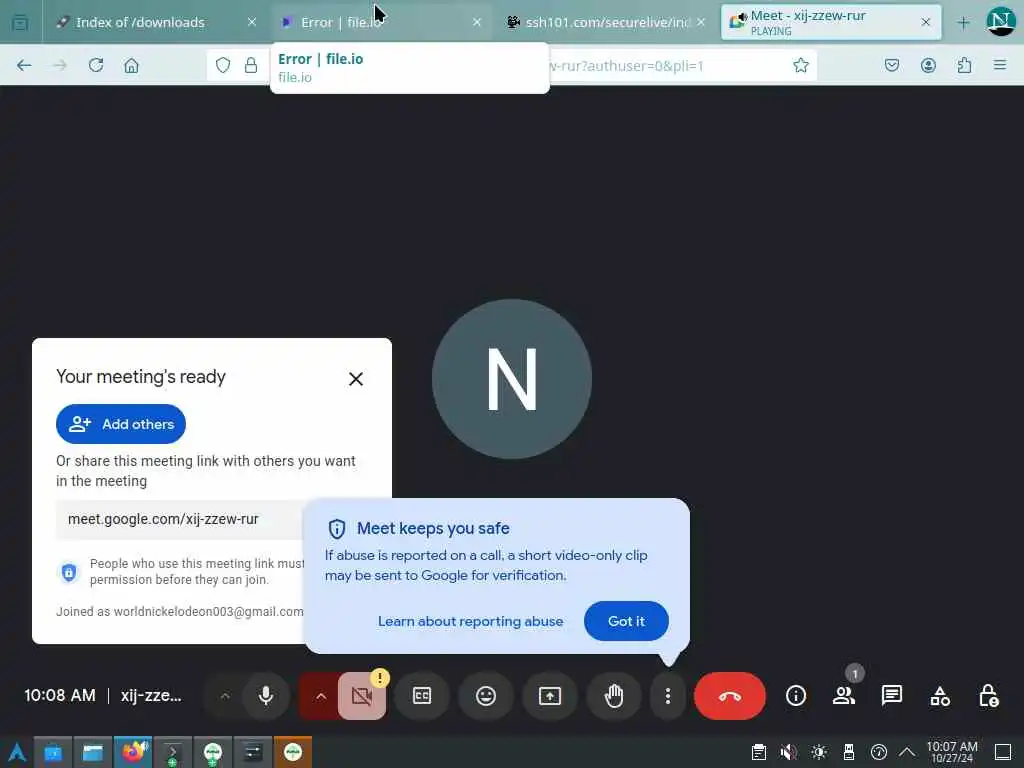The width and height of the screenshot is (1024, 768).
Task: Open the extensions puzzle icon
Action: 964,65
